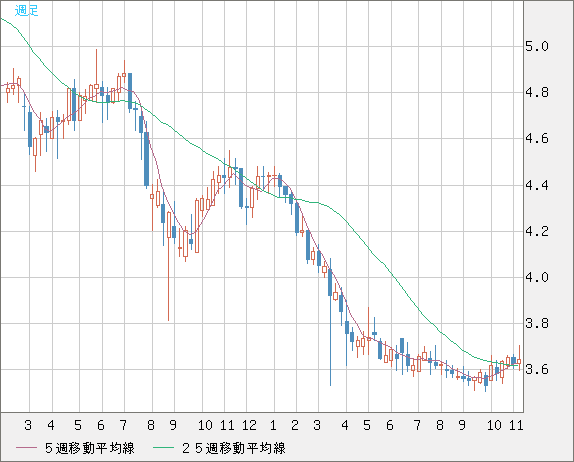The width and height of the screenshot is (574, 462).
Task: Click the 4.8 price axis label
Action: point(537,93)
